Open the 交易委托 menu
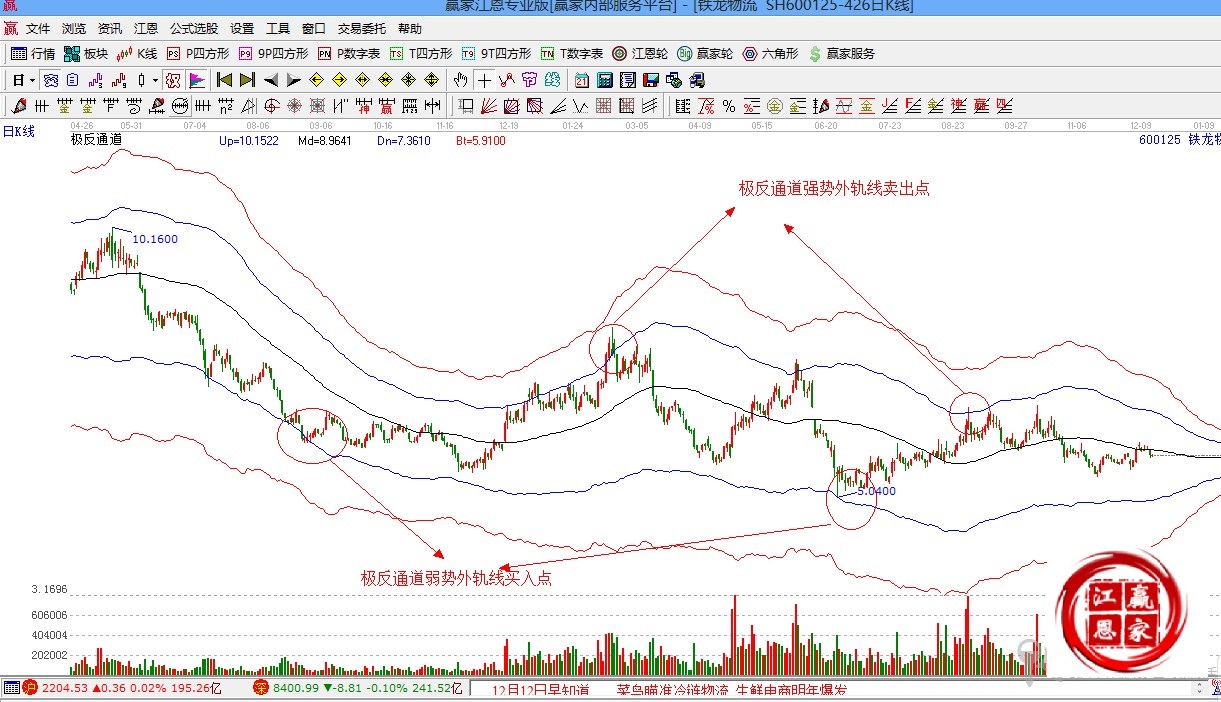The image size is (1221, 702). 363,29
